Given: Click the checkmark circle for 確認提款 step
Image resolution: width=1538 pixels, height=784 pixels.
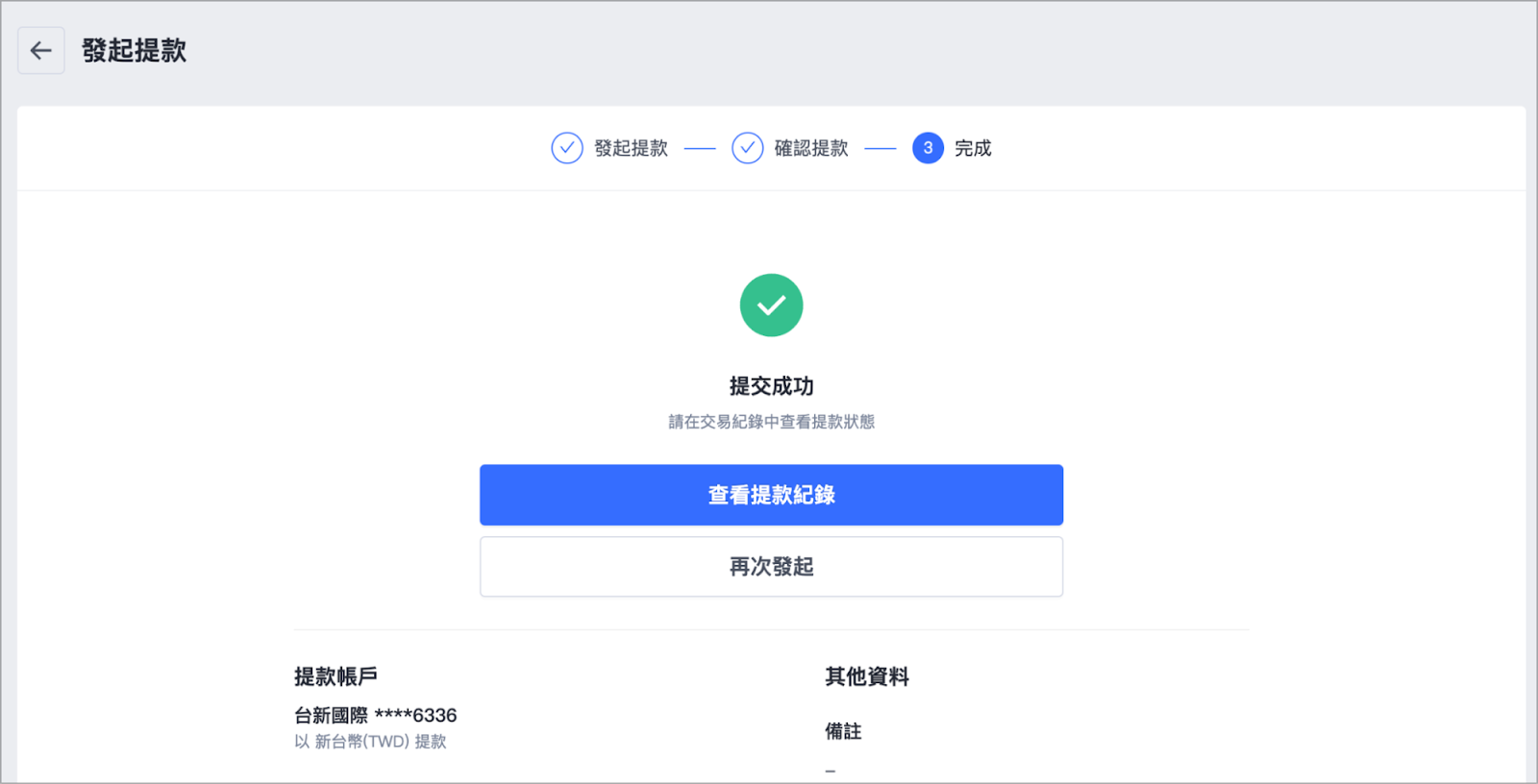Looking at the screenshot, I should coord(748,148).
